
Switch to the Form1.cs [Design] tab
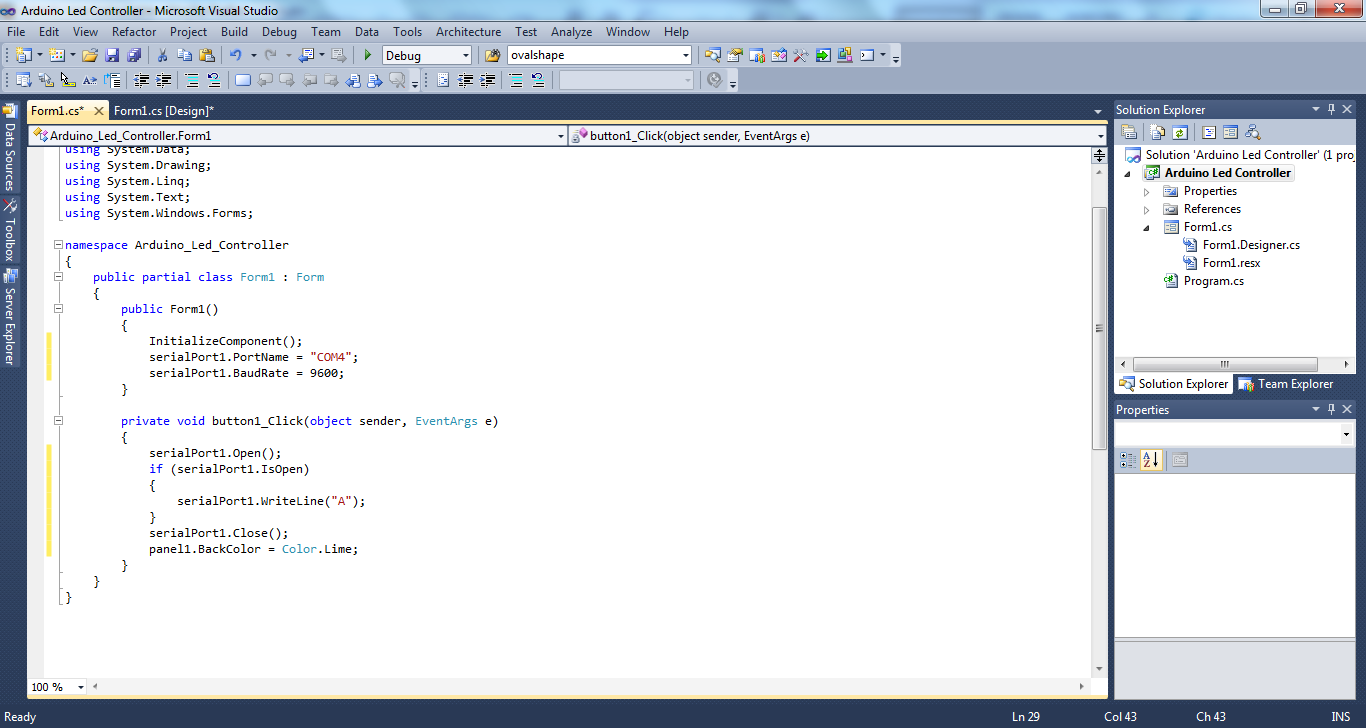[164, 111]
